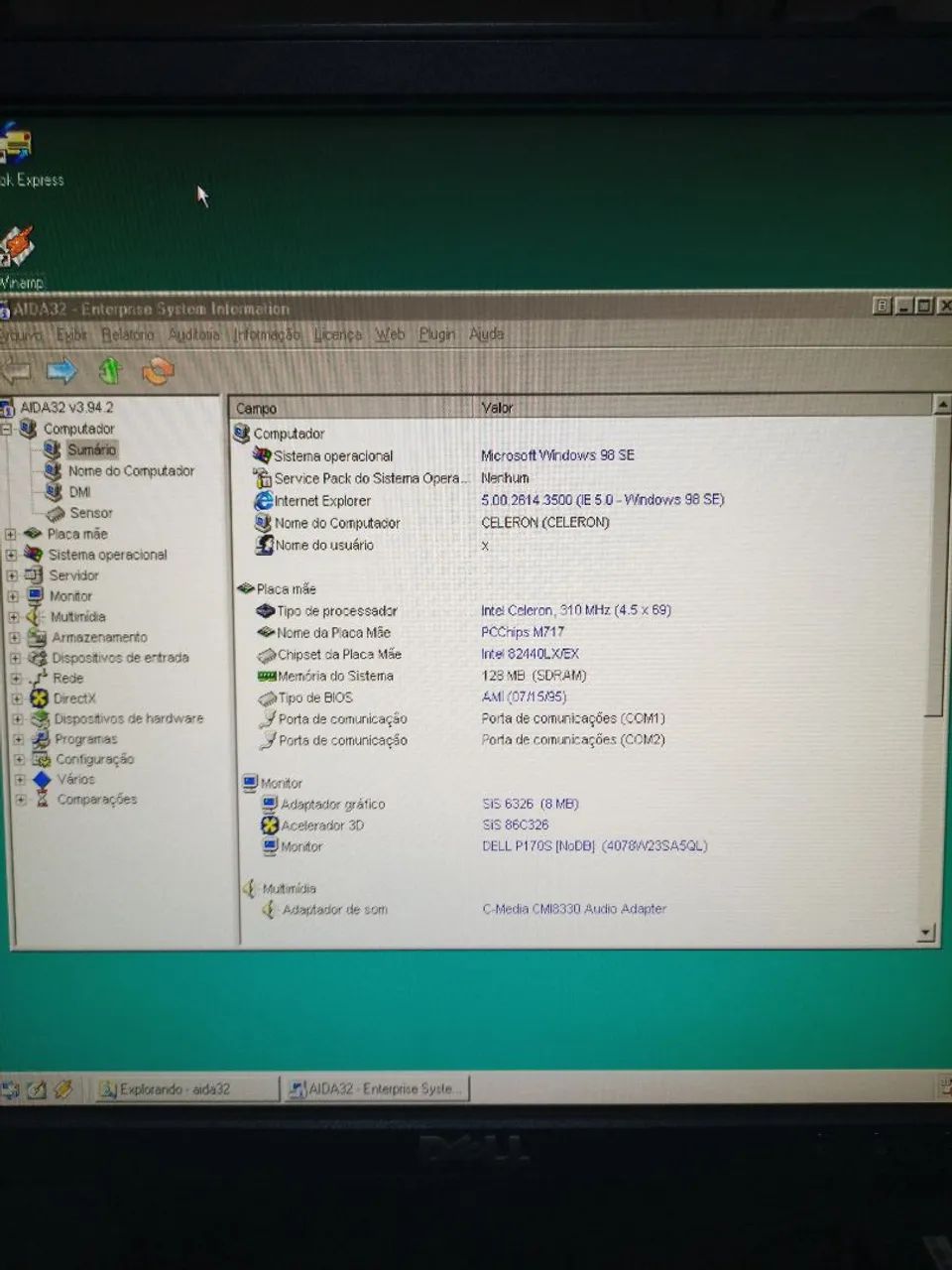Click the Multimídia speaker tree icon
Screen dimensions: 952x1270
coord(36,616)
